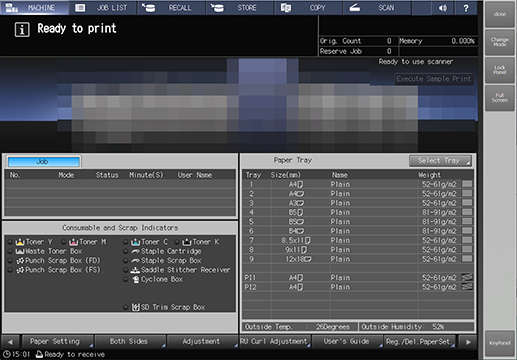Click the Staple Cartridge status light
517x360 pixels.
click(126, 251)
